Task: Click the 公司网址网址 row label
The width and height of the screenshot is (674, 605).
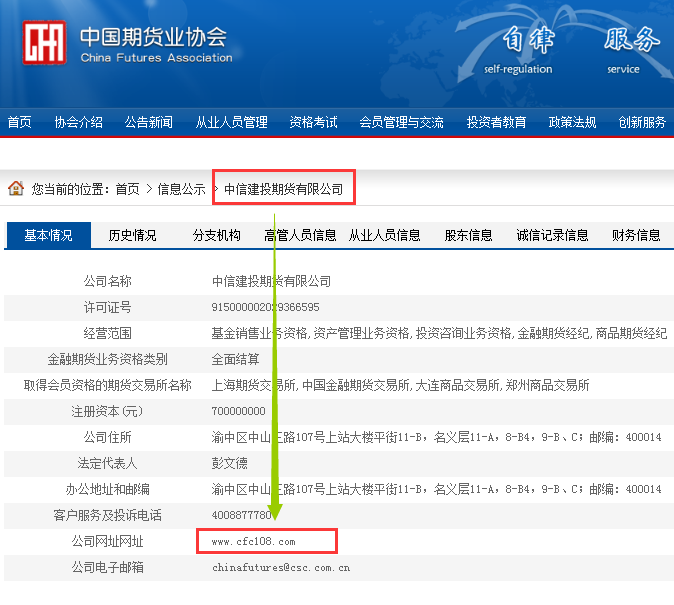Action: tap(107, 541)
